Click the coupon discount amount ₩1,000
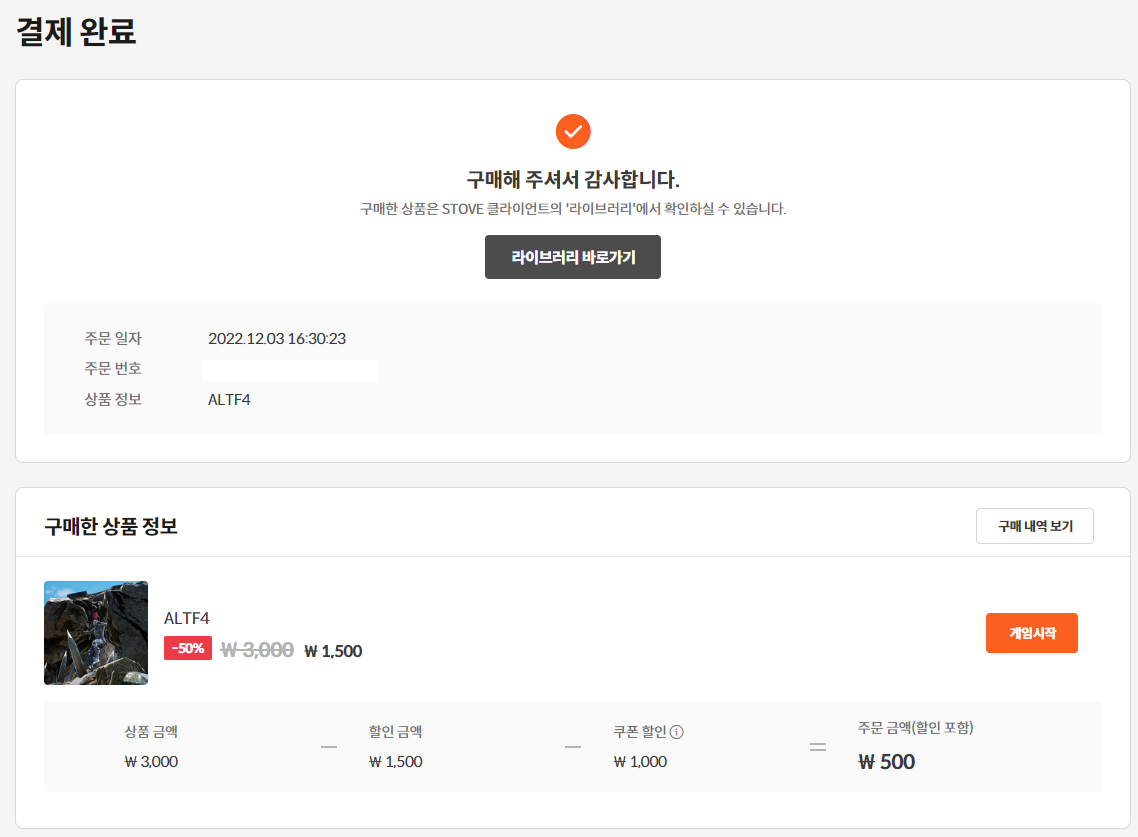The width and height of the screenshot is (1138, 837). coord(640,762)
